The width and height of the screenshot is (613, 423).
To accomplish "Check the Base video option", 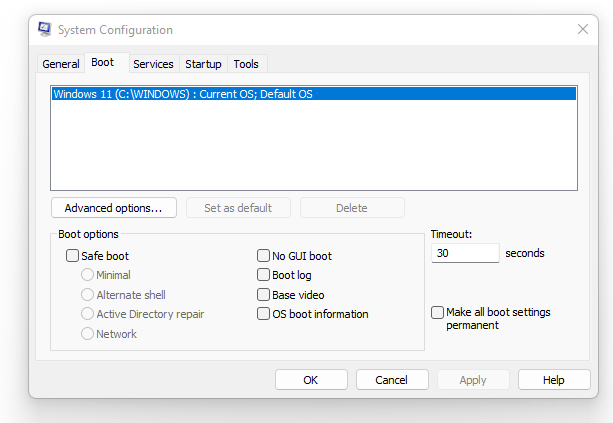I will tap(263, 294).
